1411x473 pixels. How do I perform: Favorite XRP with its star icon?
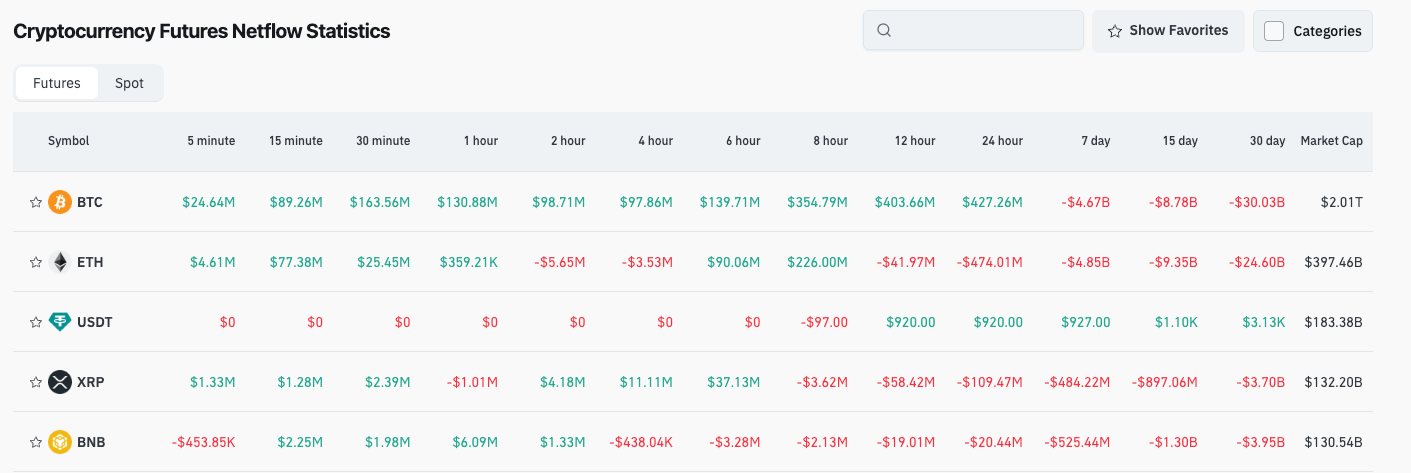coord(36,382)
